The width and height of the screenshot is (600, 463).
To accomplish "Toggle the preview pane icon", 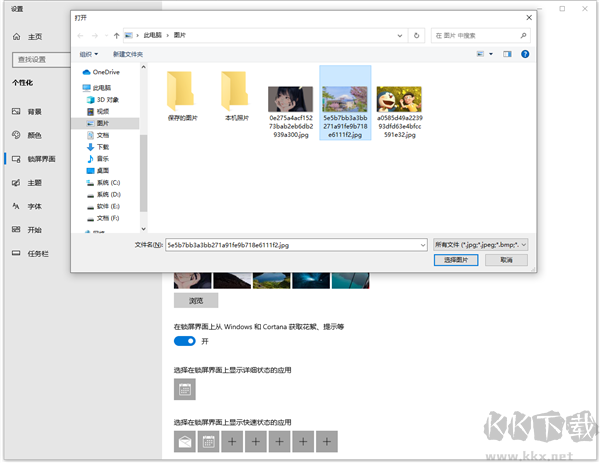I will 507,54.
